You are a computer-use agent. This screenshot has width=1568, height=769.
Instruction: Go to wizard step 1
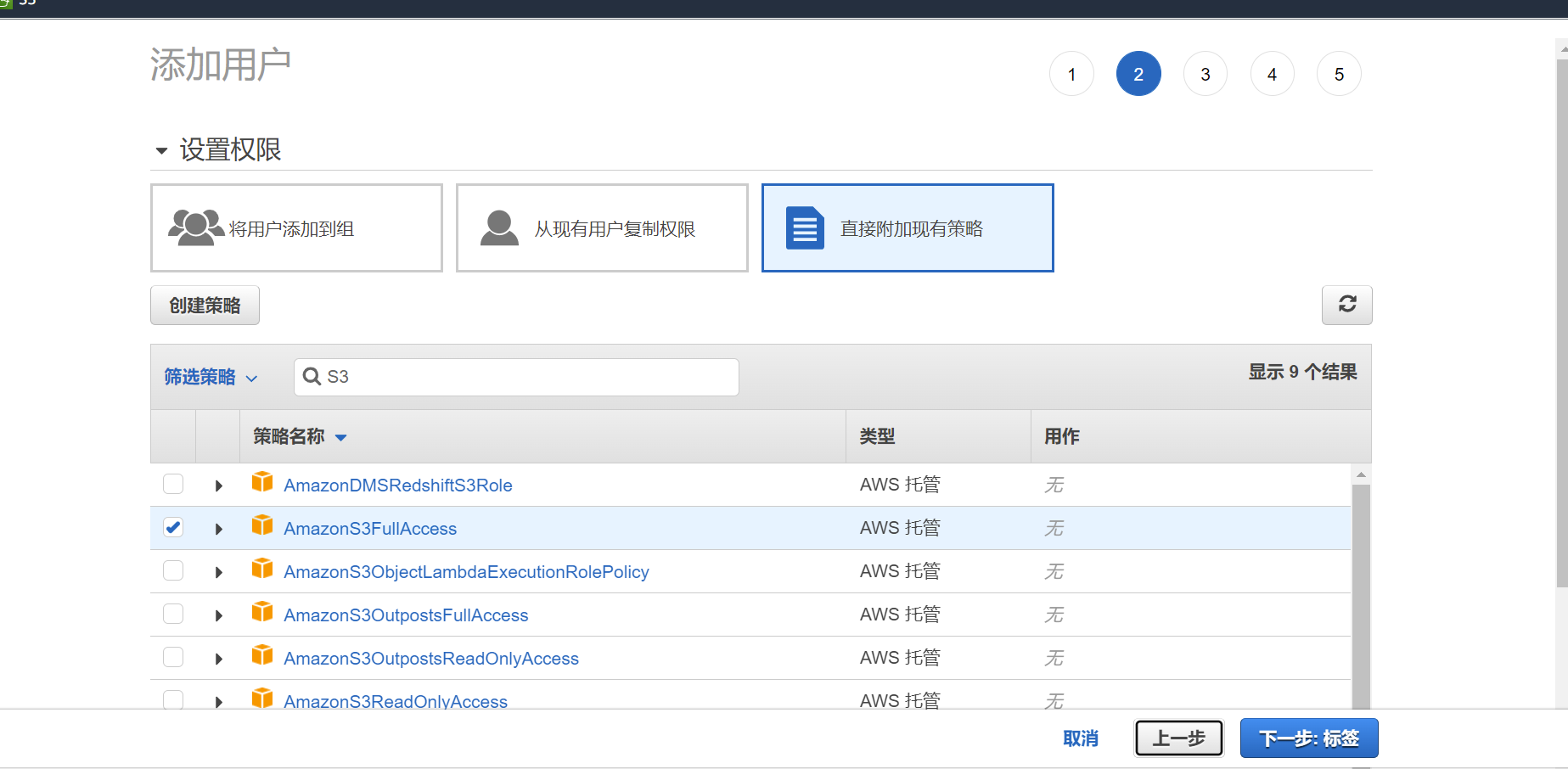(x=1071, y=74)
